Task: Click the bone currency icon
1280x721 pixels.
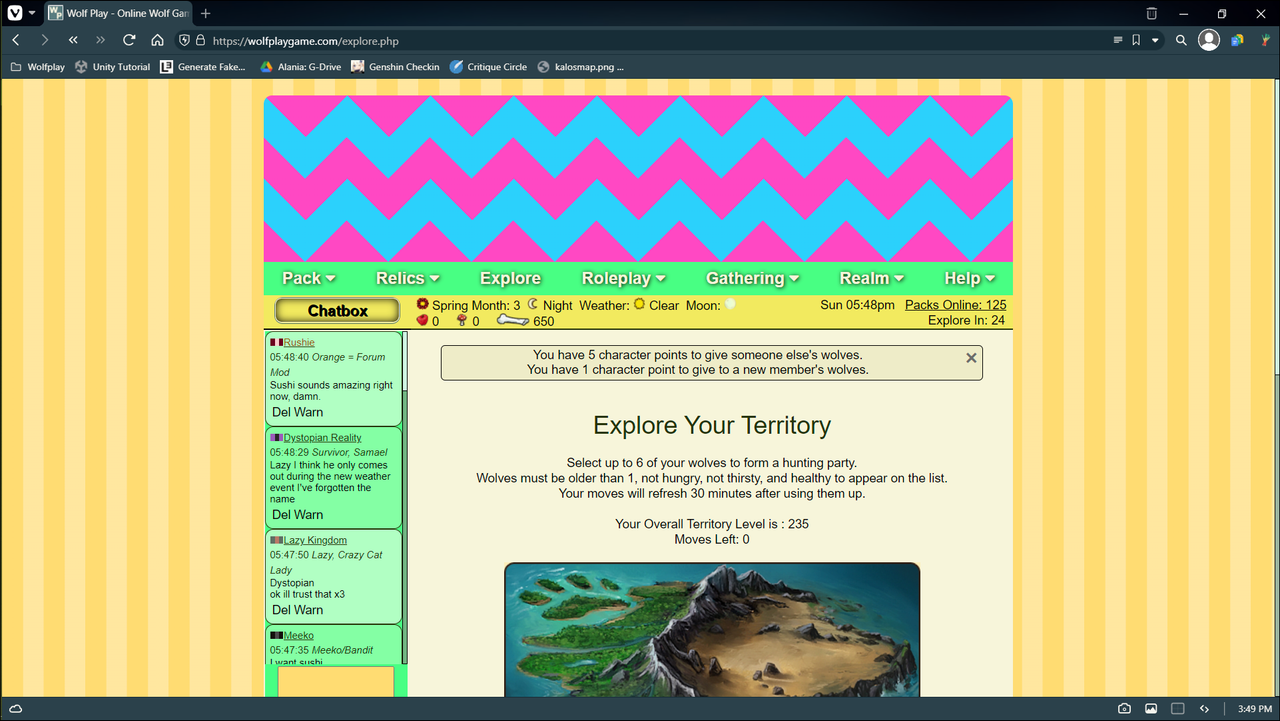Action: pyautogui.click(x=512, y=320)
